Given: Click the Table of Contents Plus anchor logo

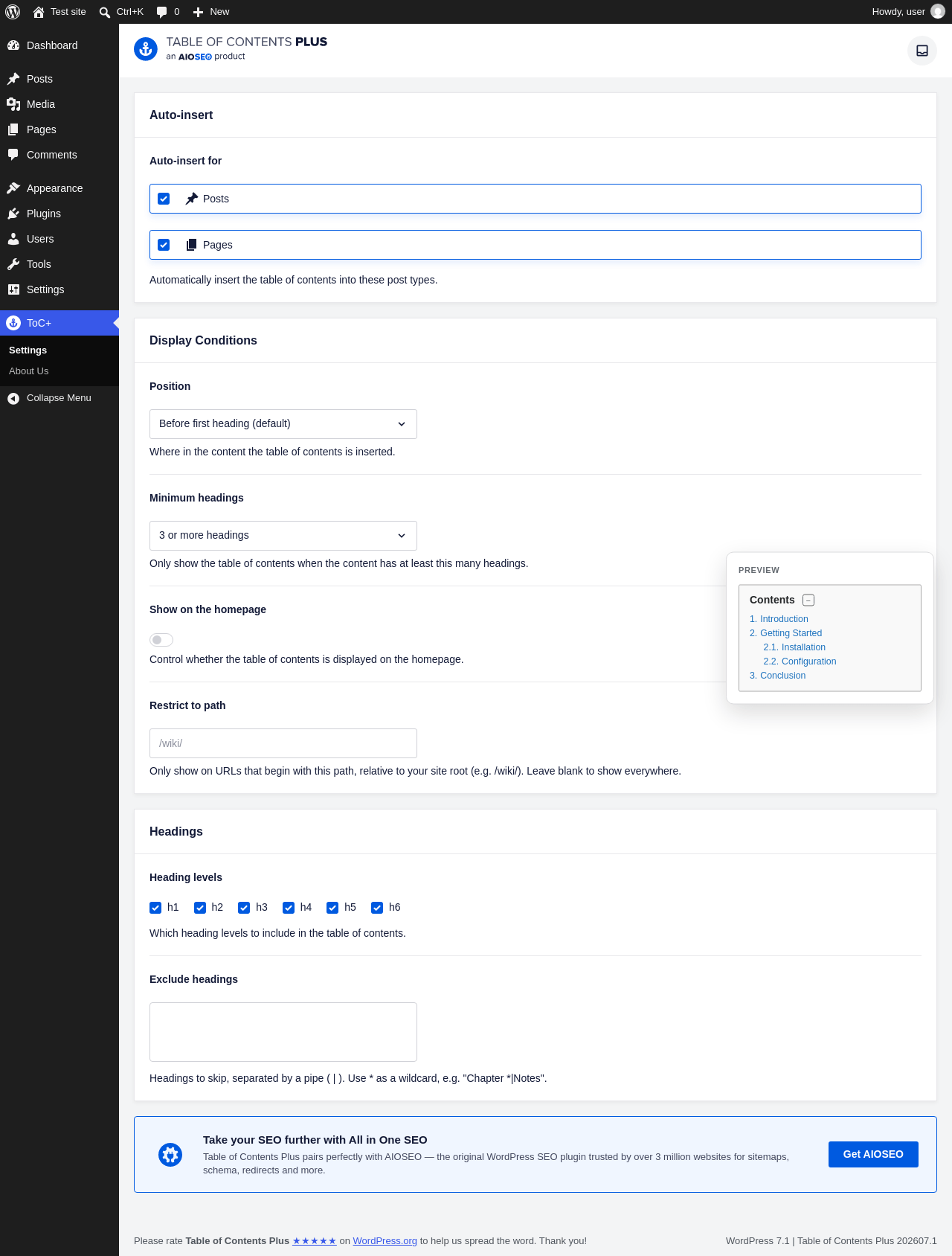Looking at the screenshot, I should [146, 49].
